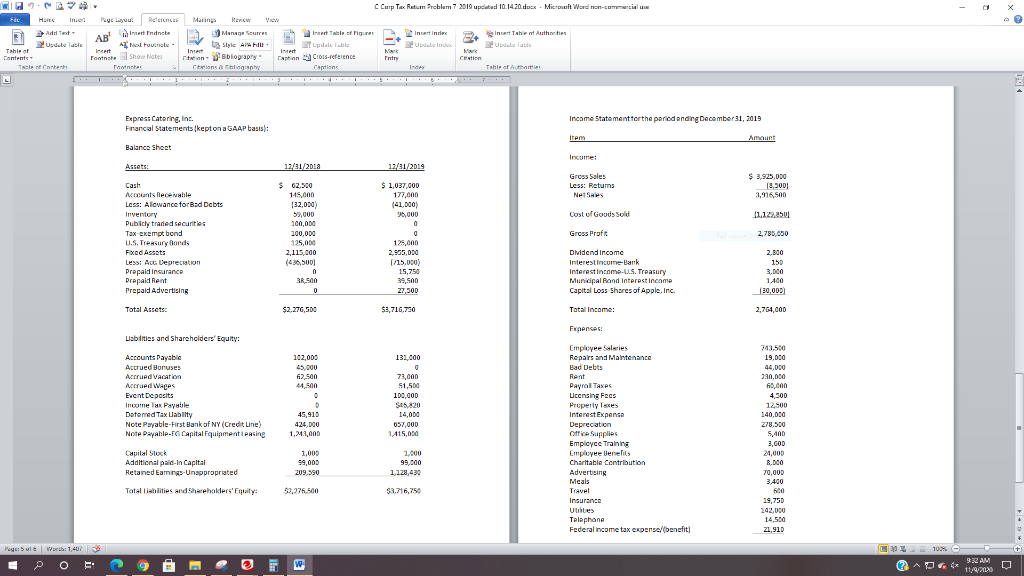Switch to Full Screen Reading view

coord(893,547)
